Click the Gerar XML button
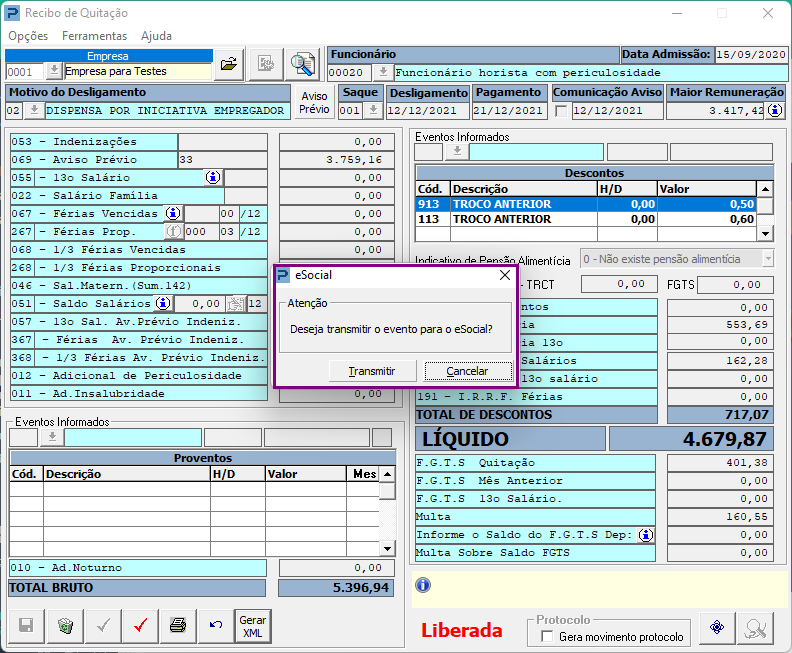The image size is (792, 653). (x=253, y=626)
